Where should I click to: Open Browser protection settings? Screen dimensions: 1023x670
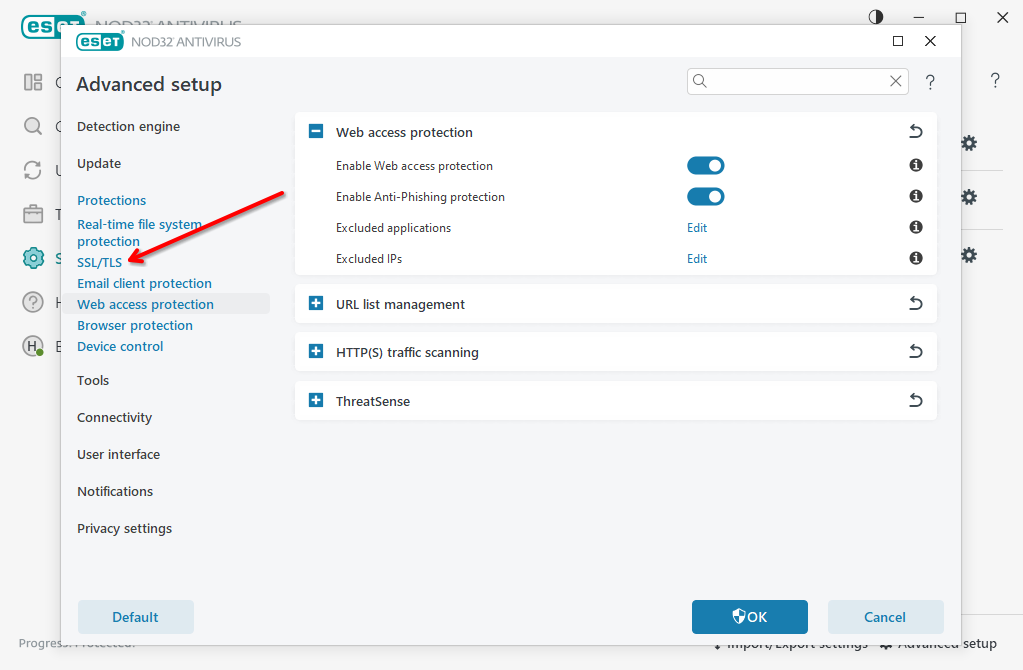click(135, 326)
